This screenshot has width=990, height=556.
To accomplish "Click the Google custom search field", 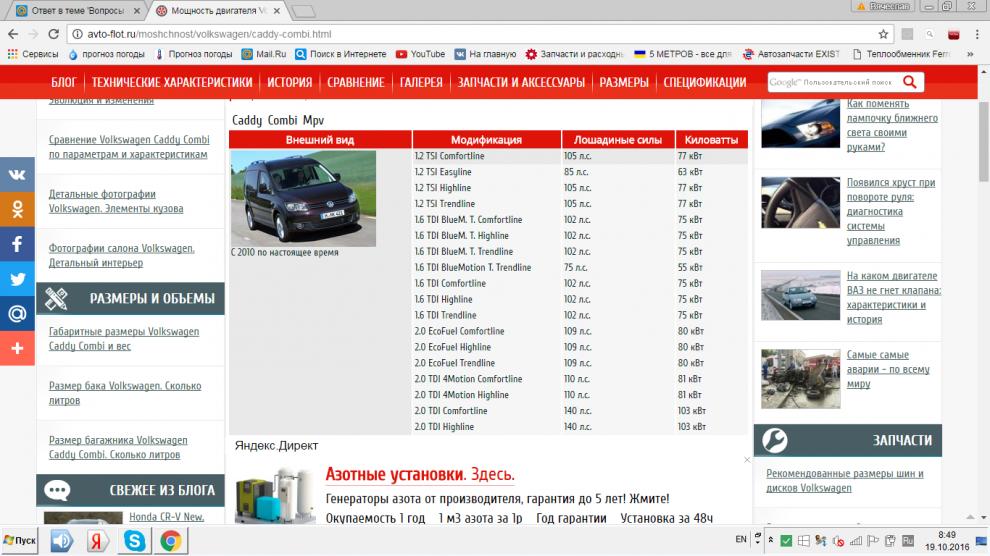I will point(833,82).
